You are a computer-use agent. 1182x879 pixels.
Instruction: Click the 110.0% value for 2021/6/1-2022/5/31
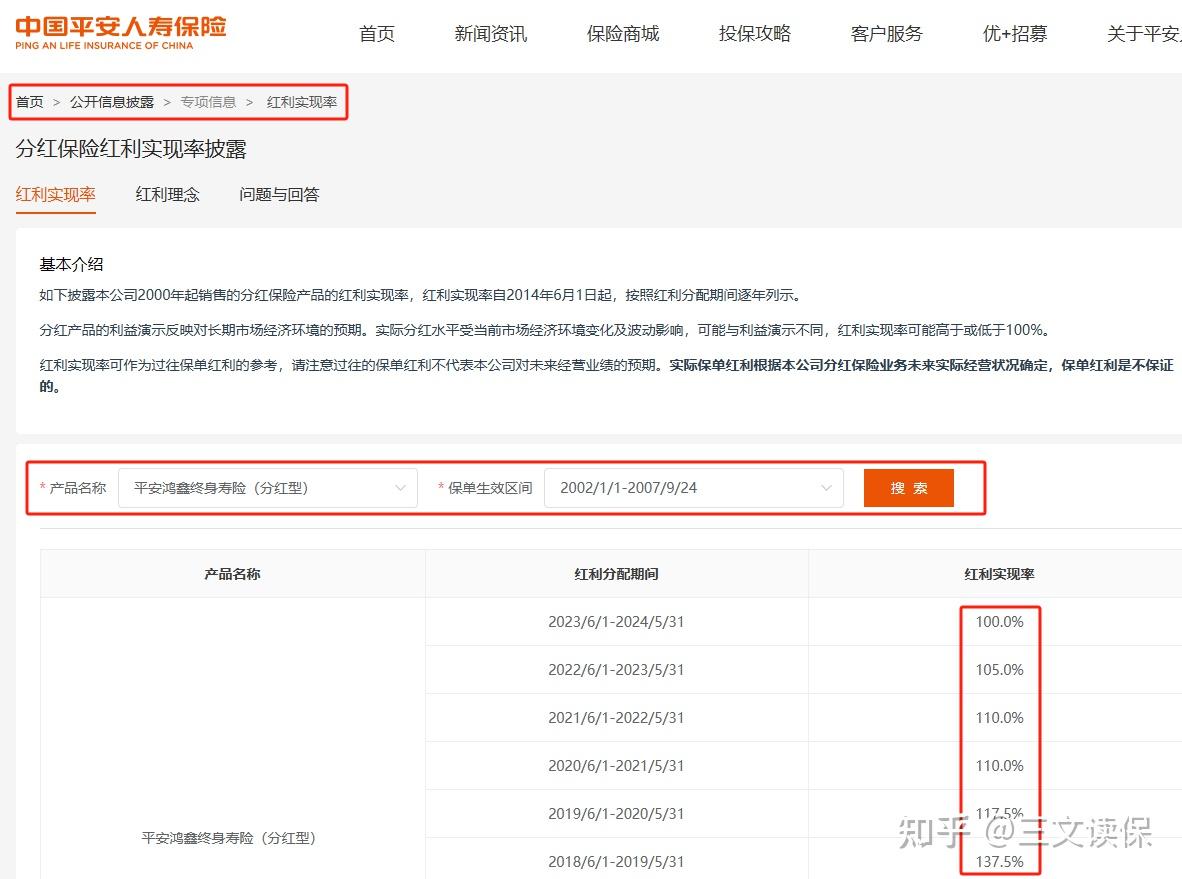(x=1000, y=718)
